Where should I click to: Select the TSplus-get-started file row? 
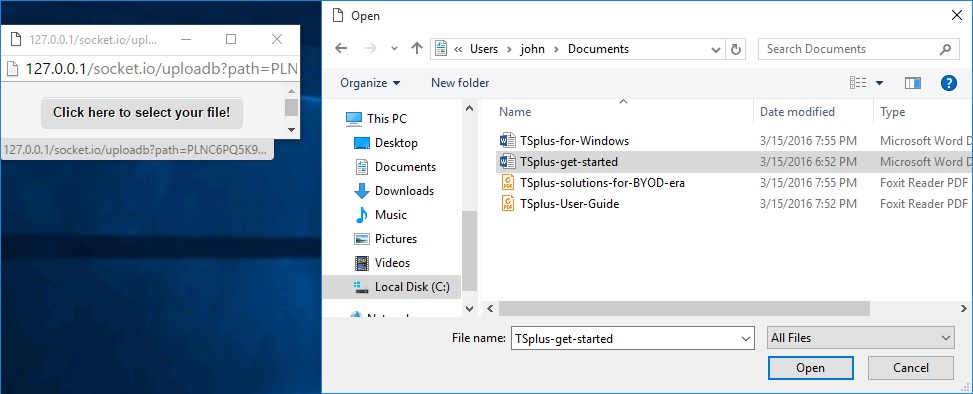[735, 162]
